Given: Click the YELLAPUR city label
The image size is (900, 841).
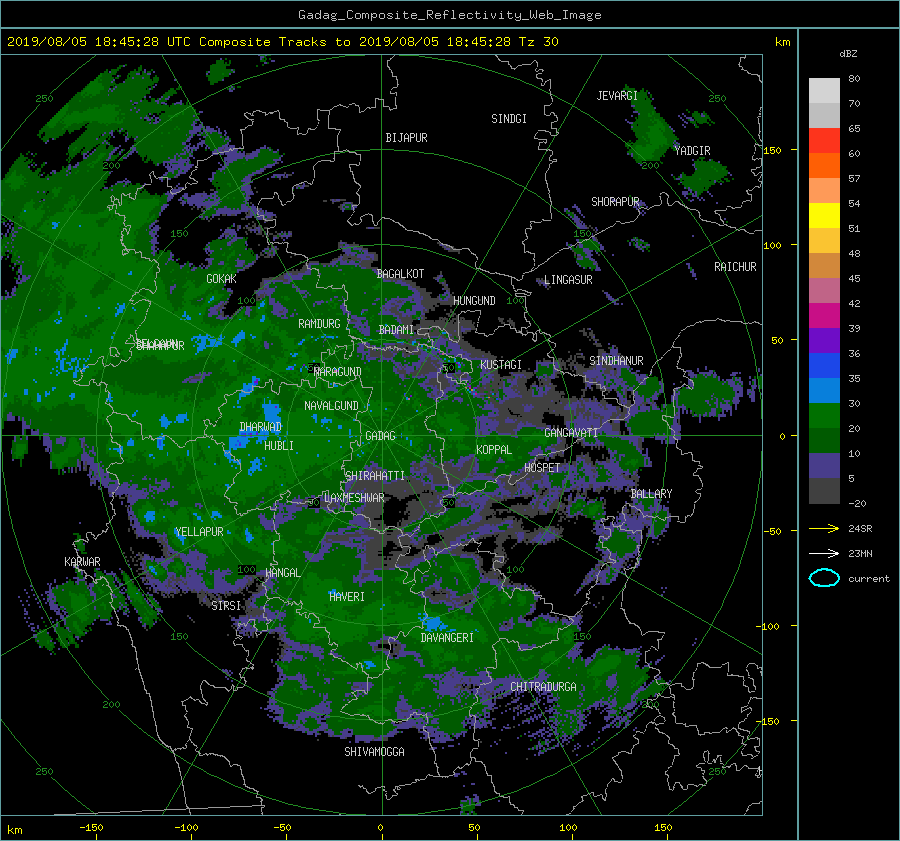Looking at the screenshot, I should click(199, 532).
